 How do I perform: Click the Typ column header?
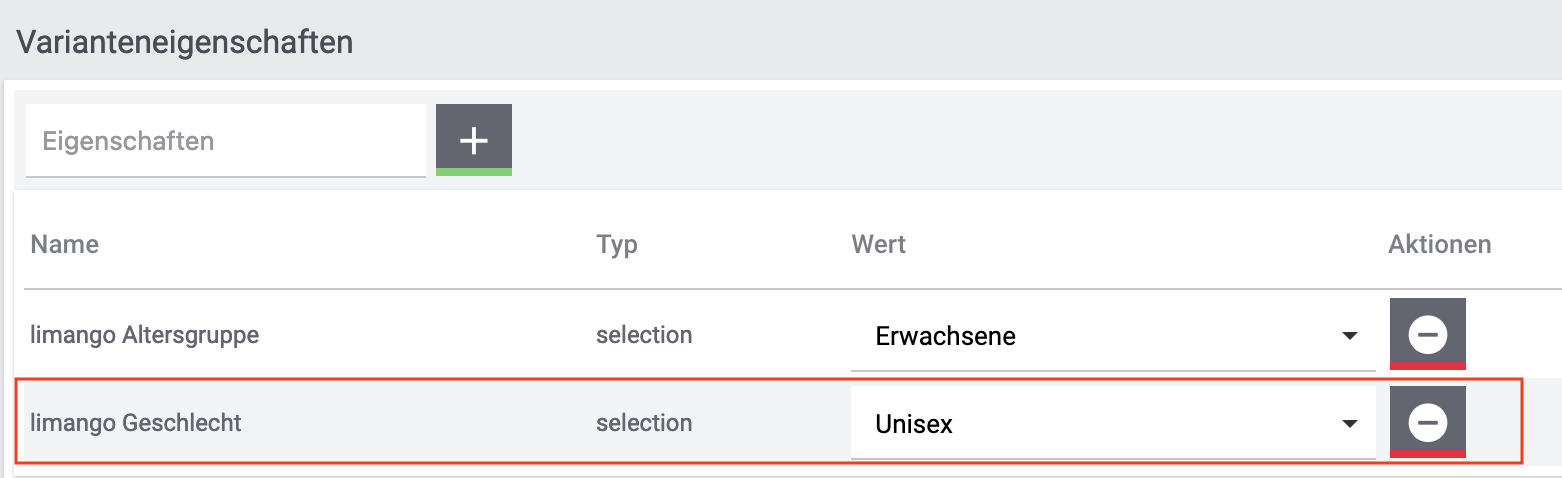point(617,244)
